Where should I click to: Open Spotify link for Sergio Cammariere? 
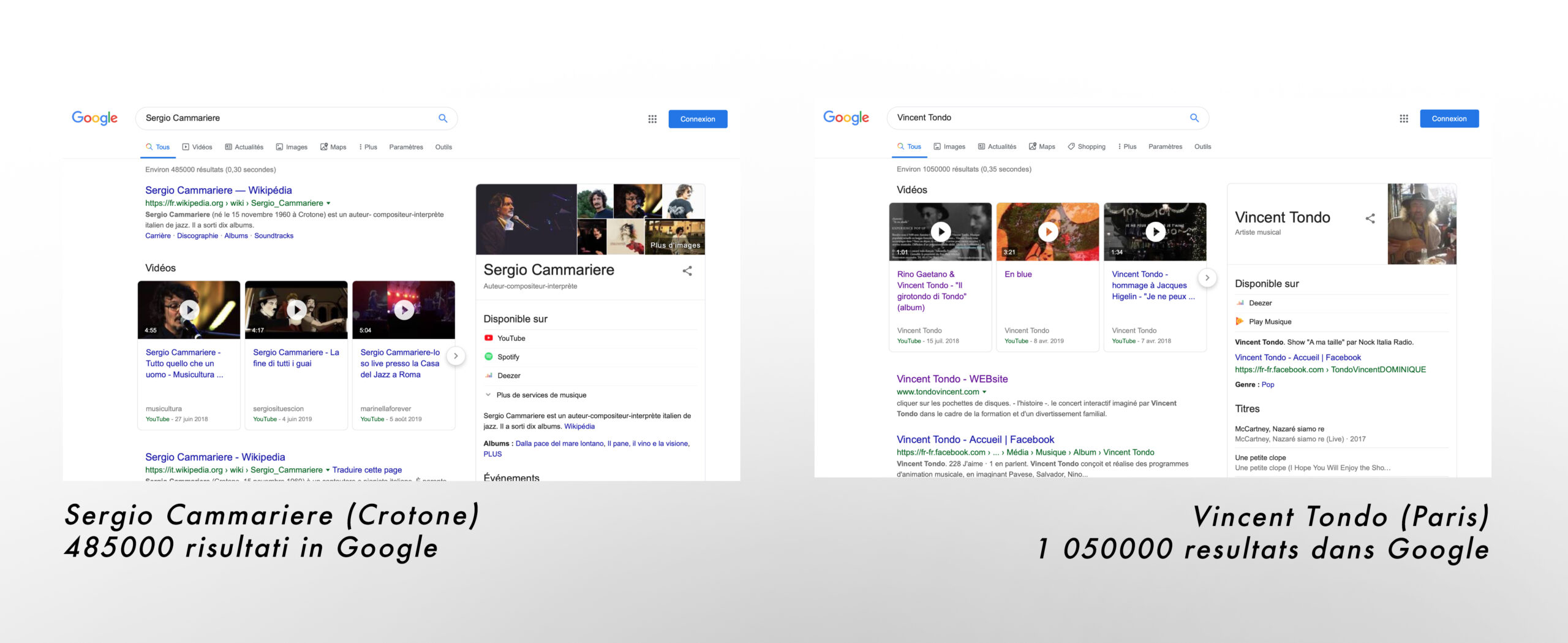pos(508,357)
